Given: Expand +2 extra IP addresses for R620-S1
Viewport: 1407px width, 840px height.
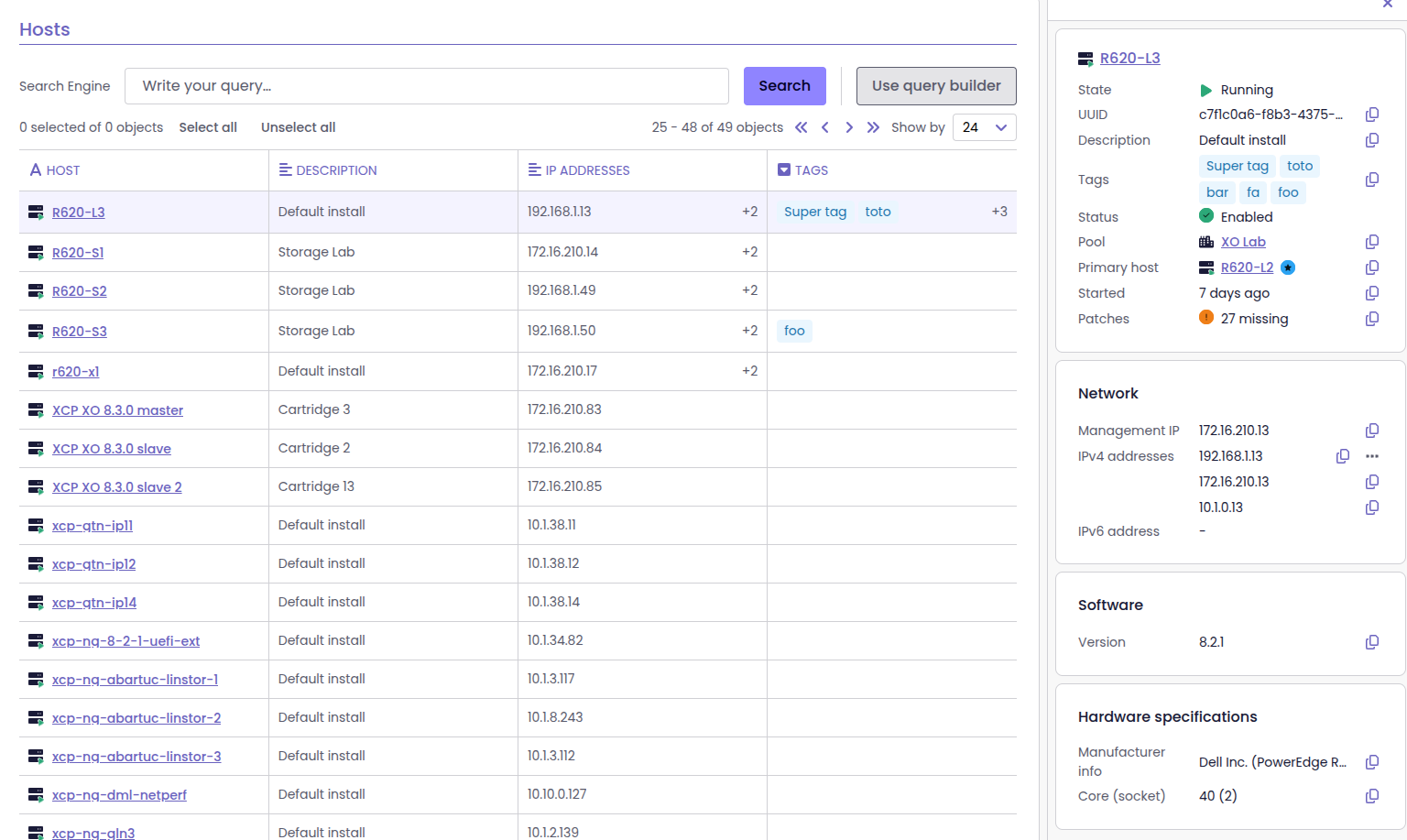Looking at the screenshot, I should click(749, 252).
